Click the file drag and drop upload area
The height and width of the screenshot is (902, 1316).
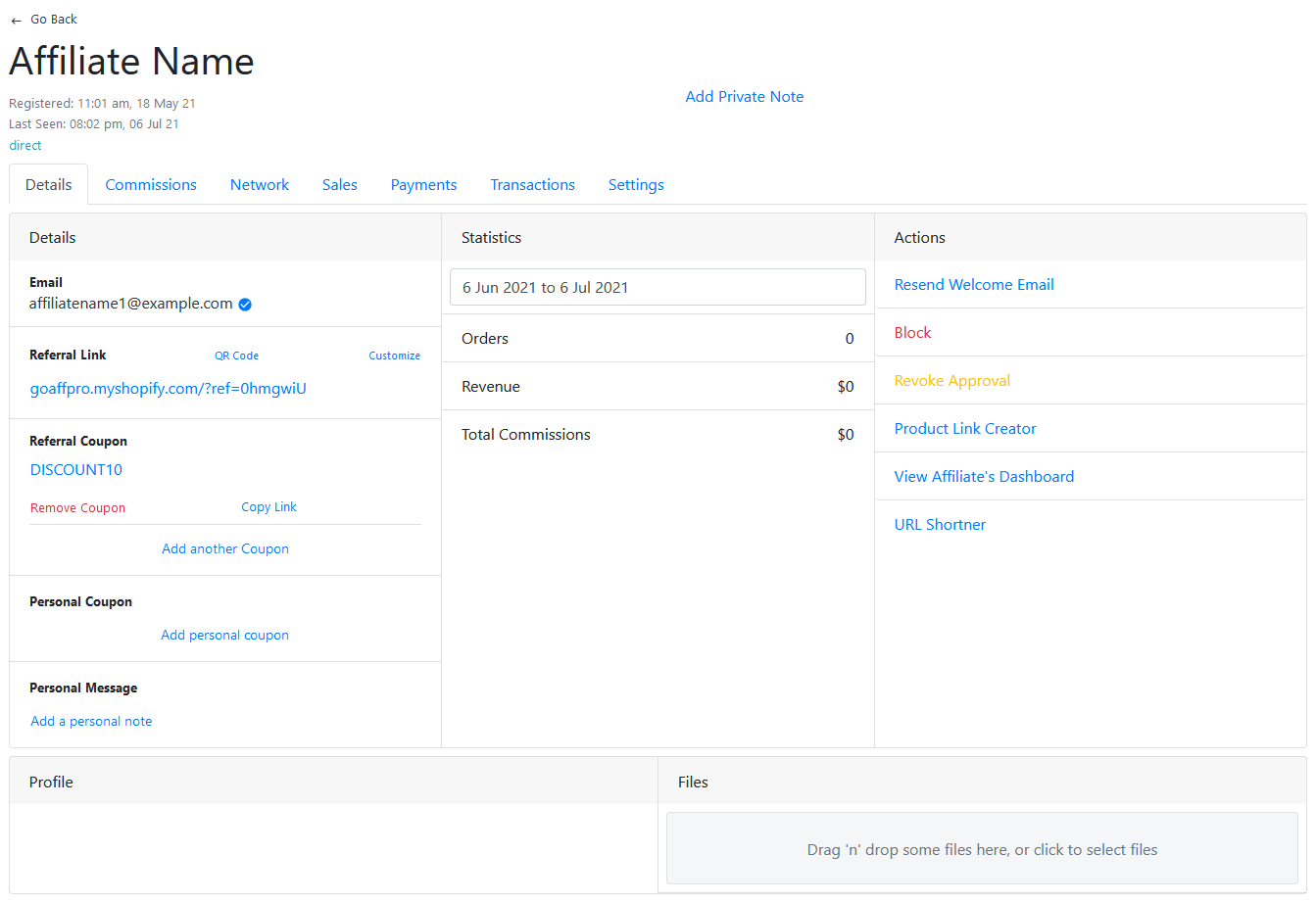(x=982, y=849)
